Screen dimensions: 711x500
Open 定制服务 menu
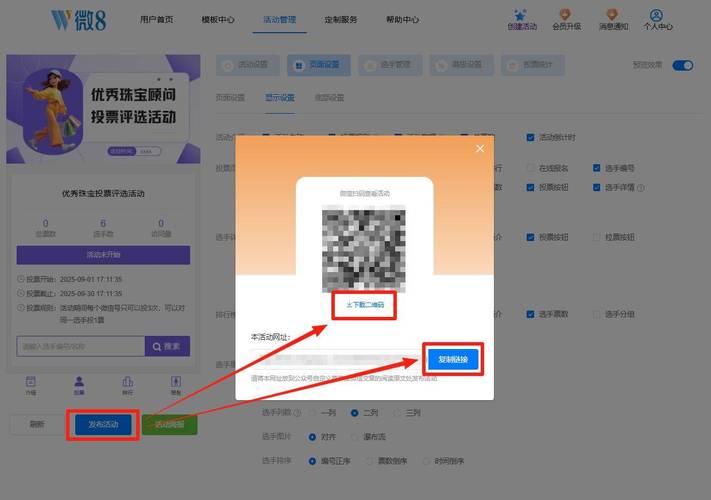tap(341, 19)
